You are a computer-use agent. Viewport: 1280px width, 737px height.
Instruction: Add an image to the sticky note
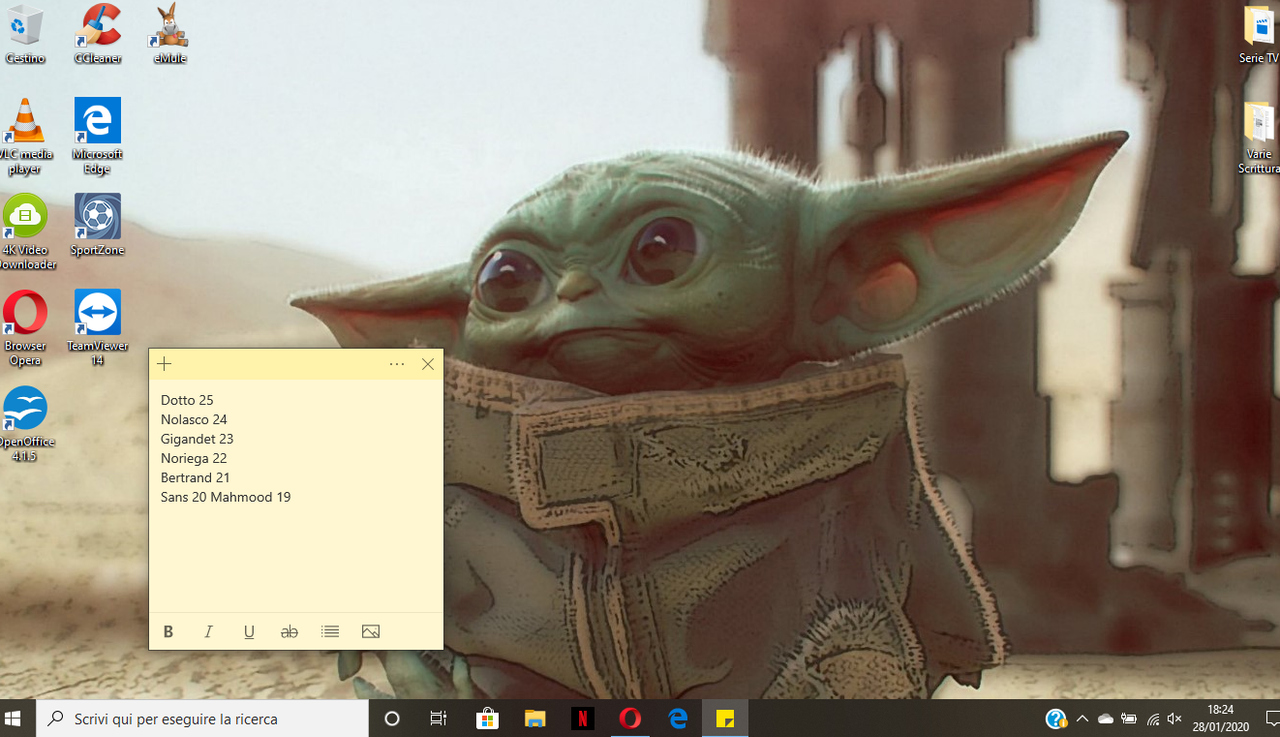point(371,632)
